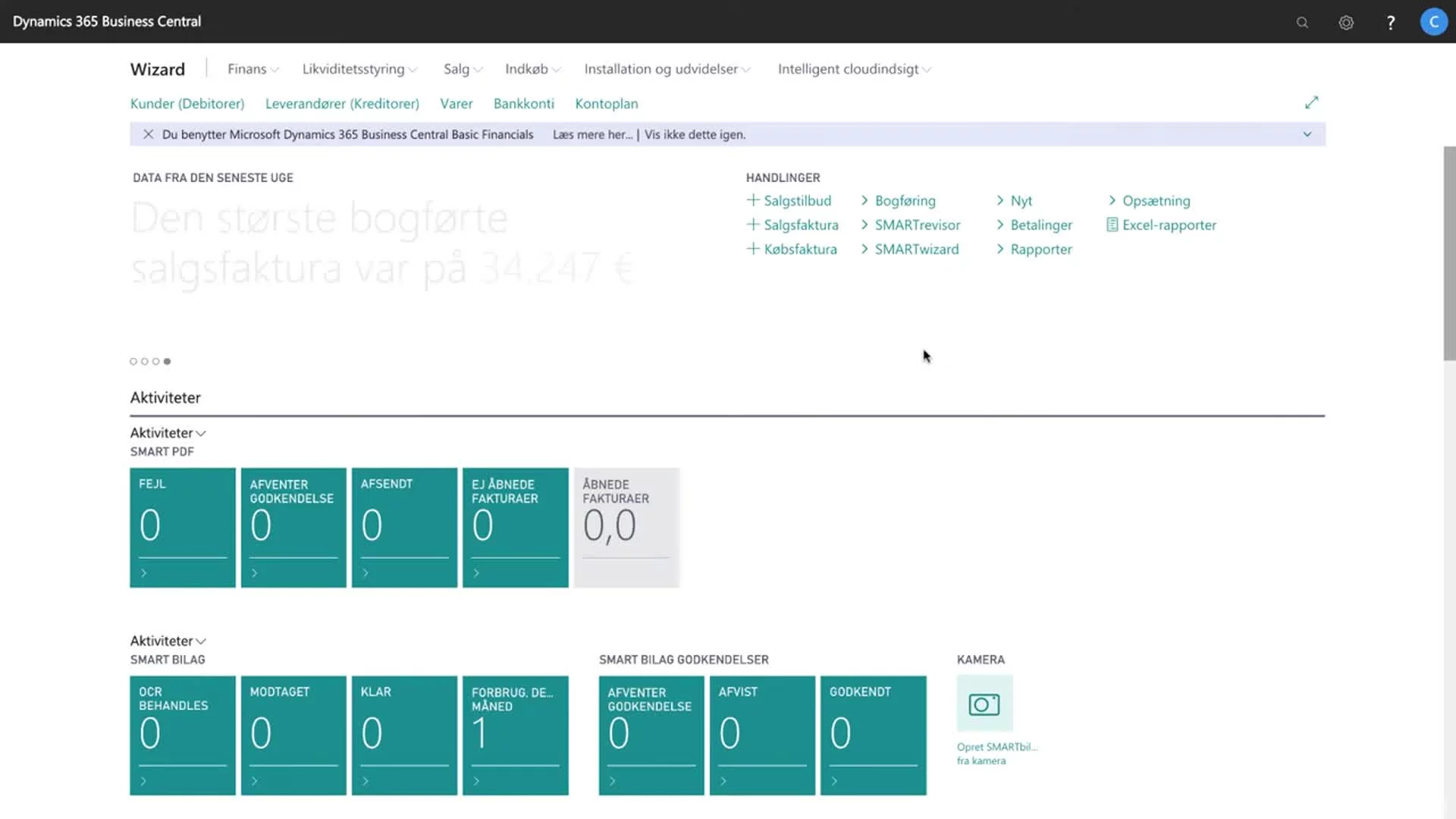Open the settings gear icon

(1346, 22)
